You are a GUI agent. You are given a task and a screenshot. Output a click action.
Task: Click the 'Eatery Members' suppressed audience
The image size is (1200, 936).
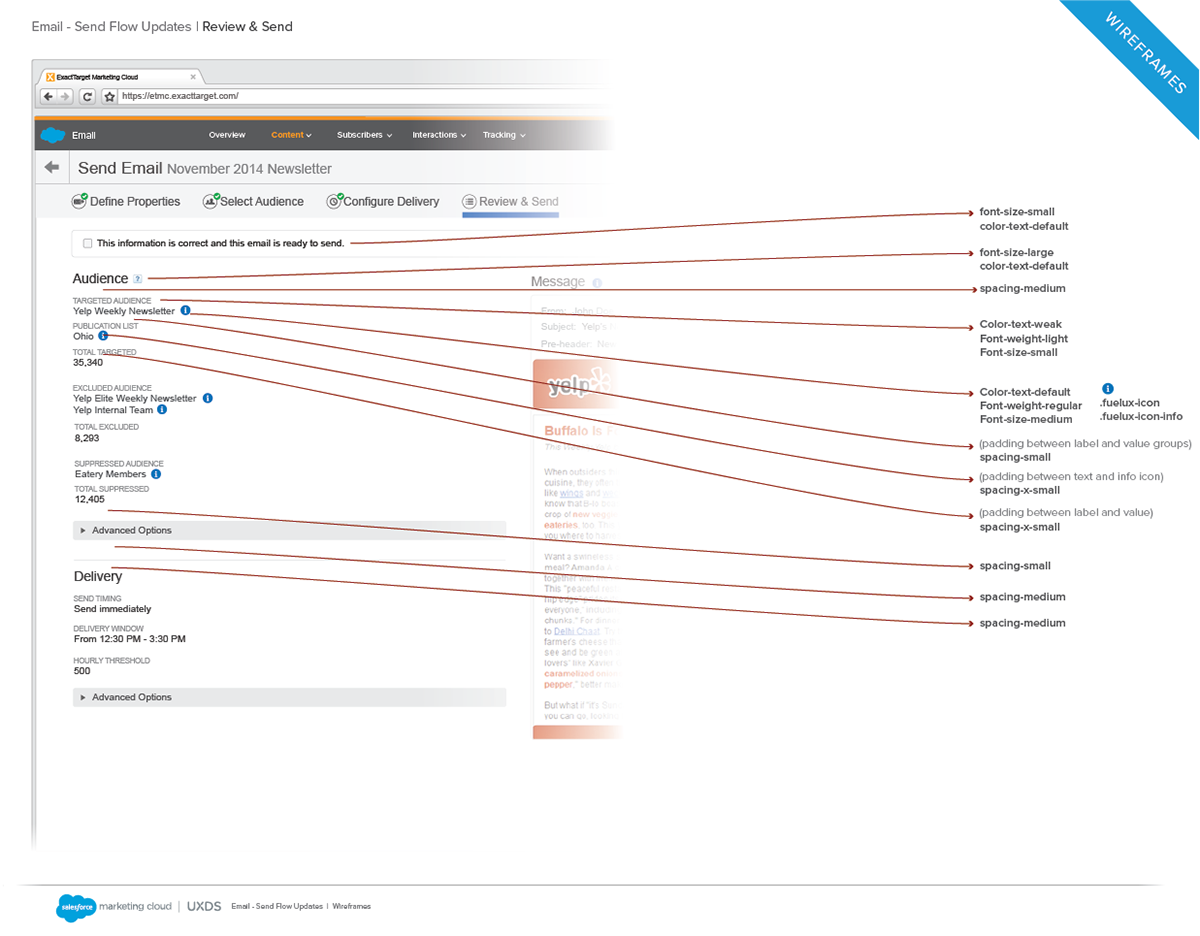[x=110, y=474]
